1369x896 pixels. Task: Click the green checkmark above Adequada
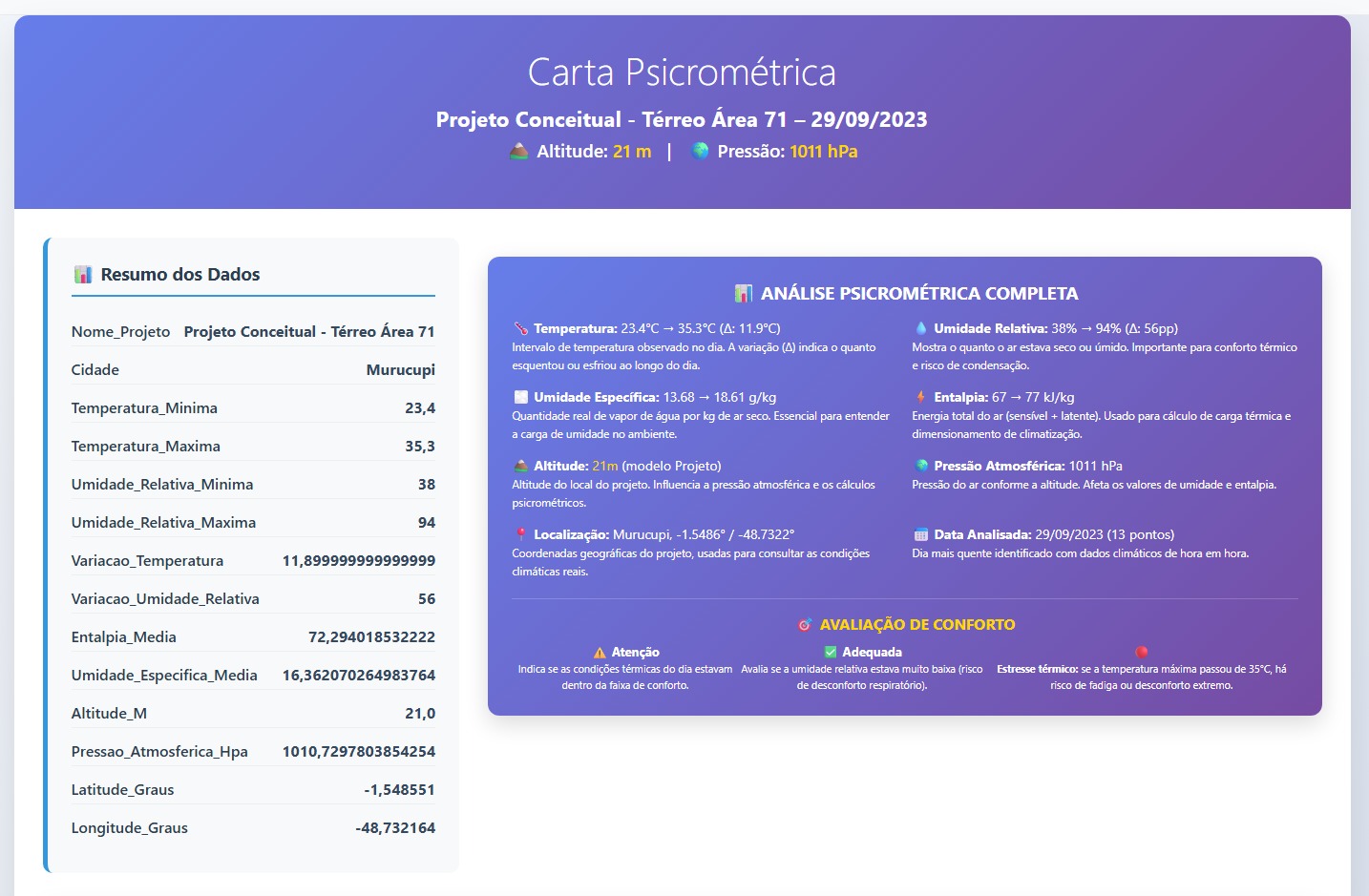click(830, 651)
